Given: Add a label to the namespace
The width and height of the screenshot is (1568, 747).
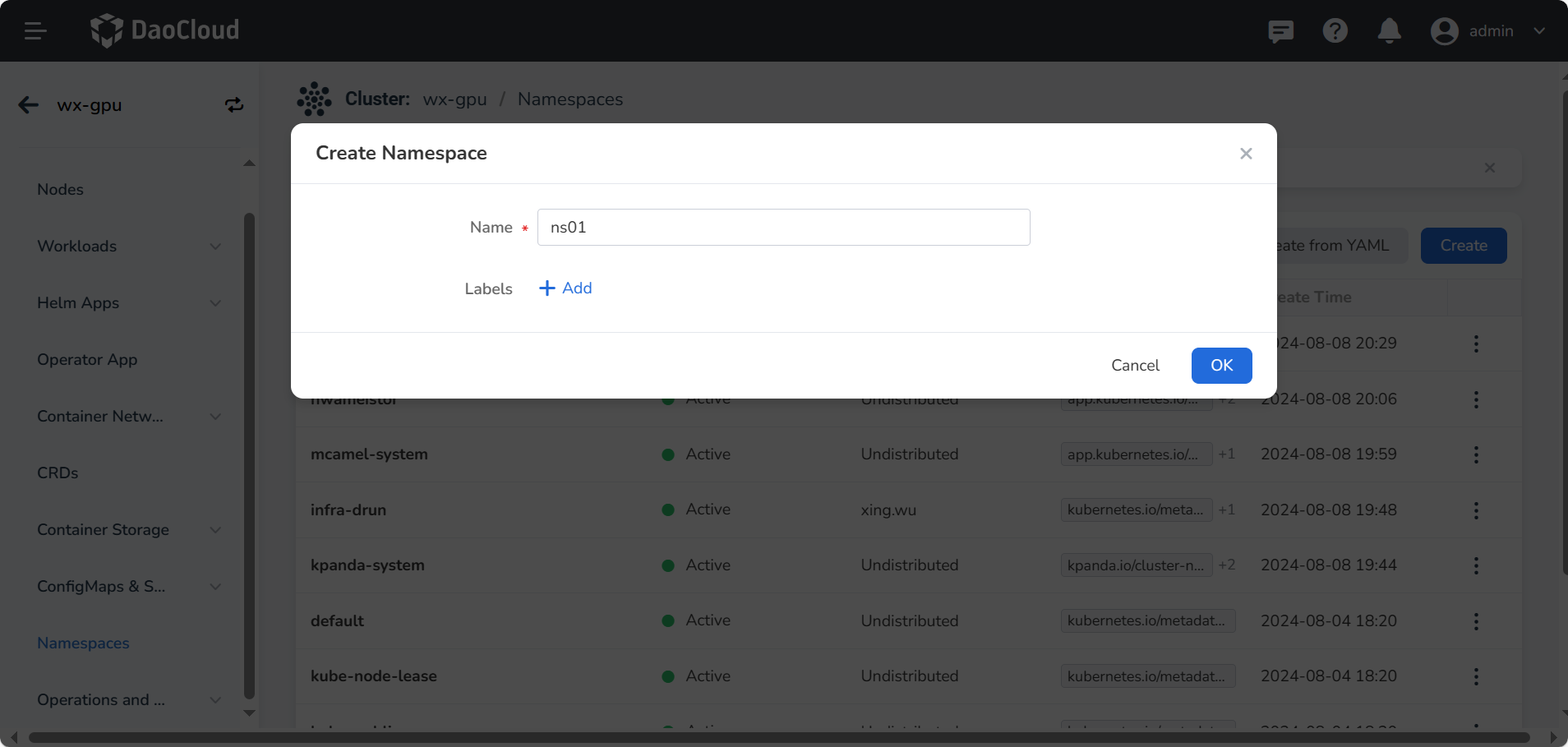Looking at the screenshot, I should coord(565,288).
